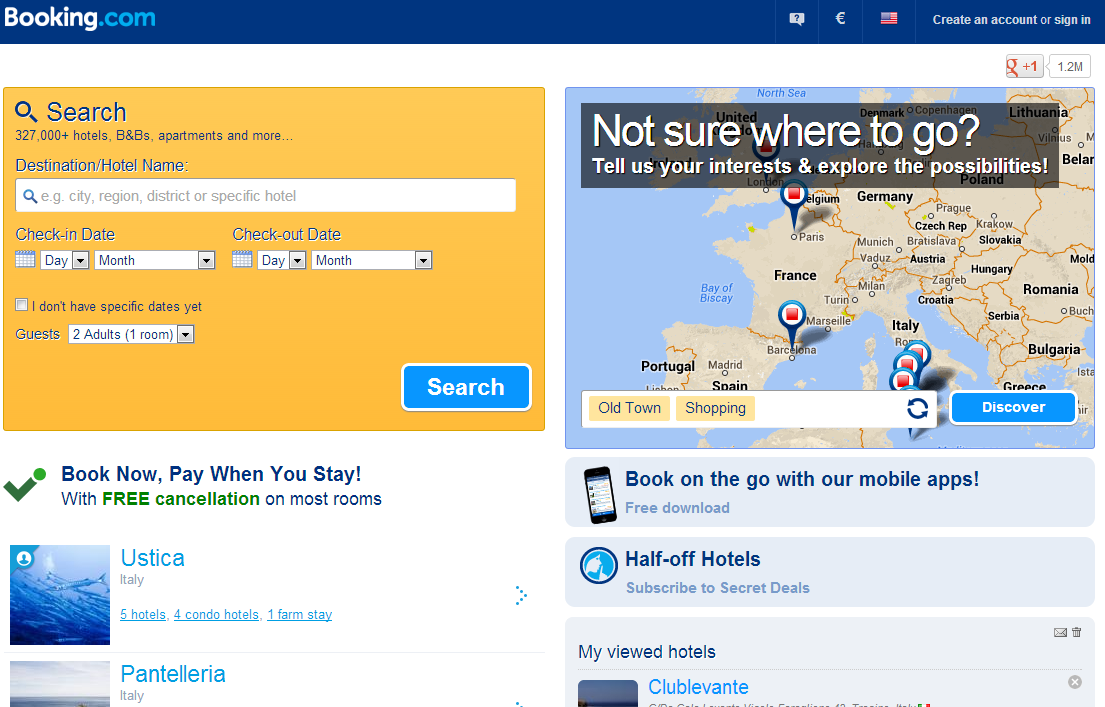Image resolution: width=1105 pixels, height=707 pixels.
Task: Change language via the US flag icon
Action: pos(889,18)
